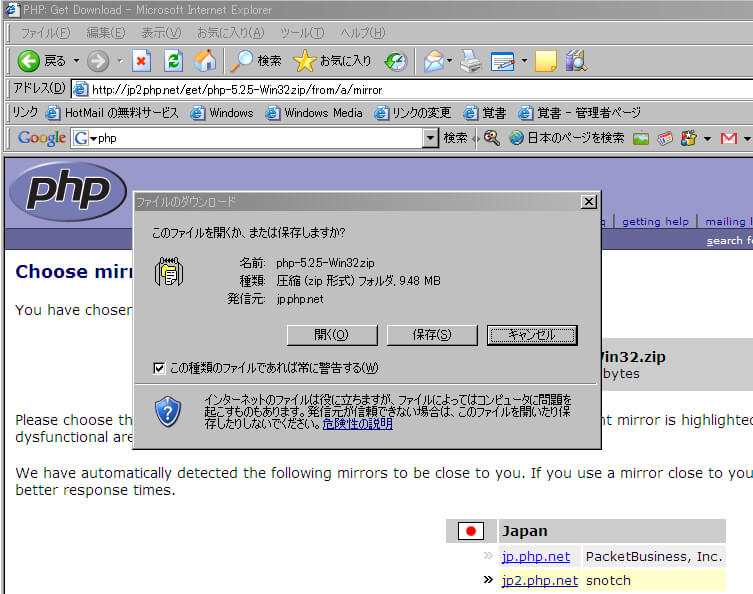Click the Gmail icon in Google toolbar
753x594 pixels.
(x=728, y=138)
